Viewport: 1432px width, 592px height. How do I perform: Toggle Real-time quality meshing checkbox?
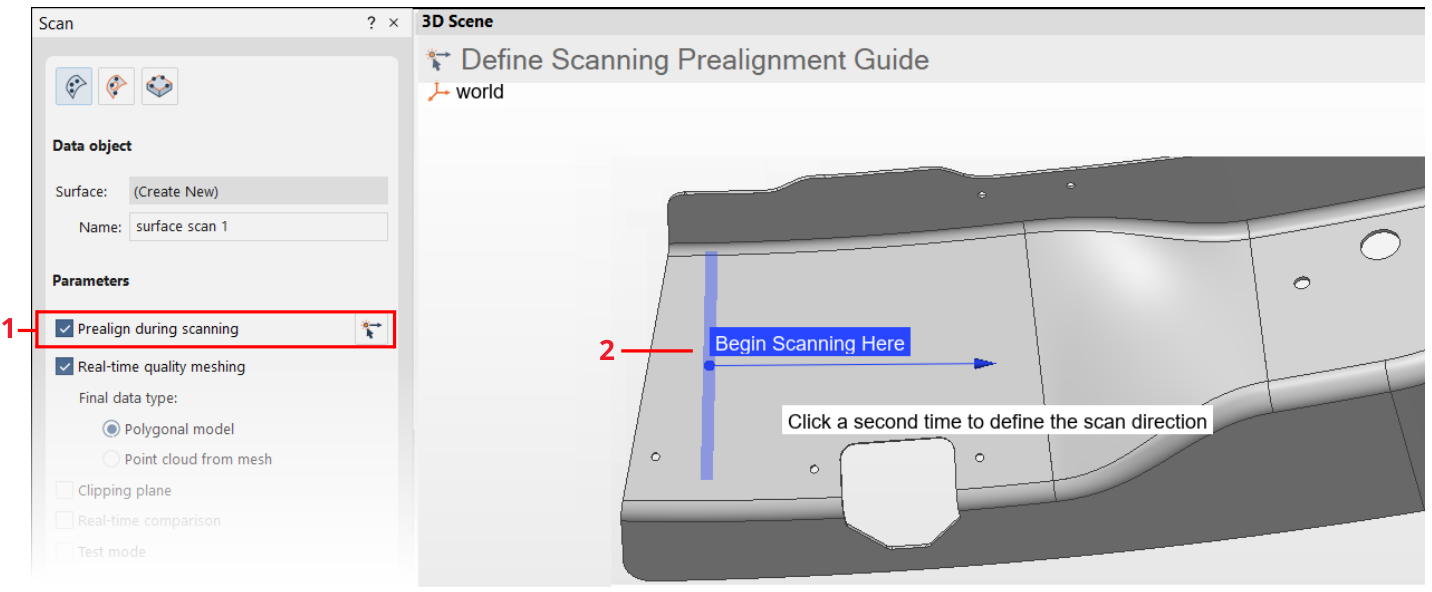(x=65, y=367)
